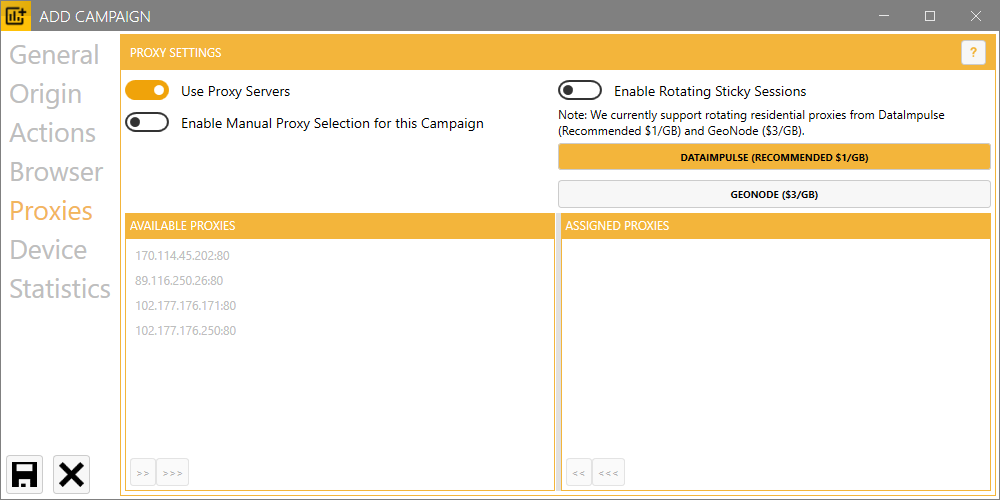Screen dimensions: 1000x500
Task: Open the General tab
Action: [x=54, y=55]
